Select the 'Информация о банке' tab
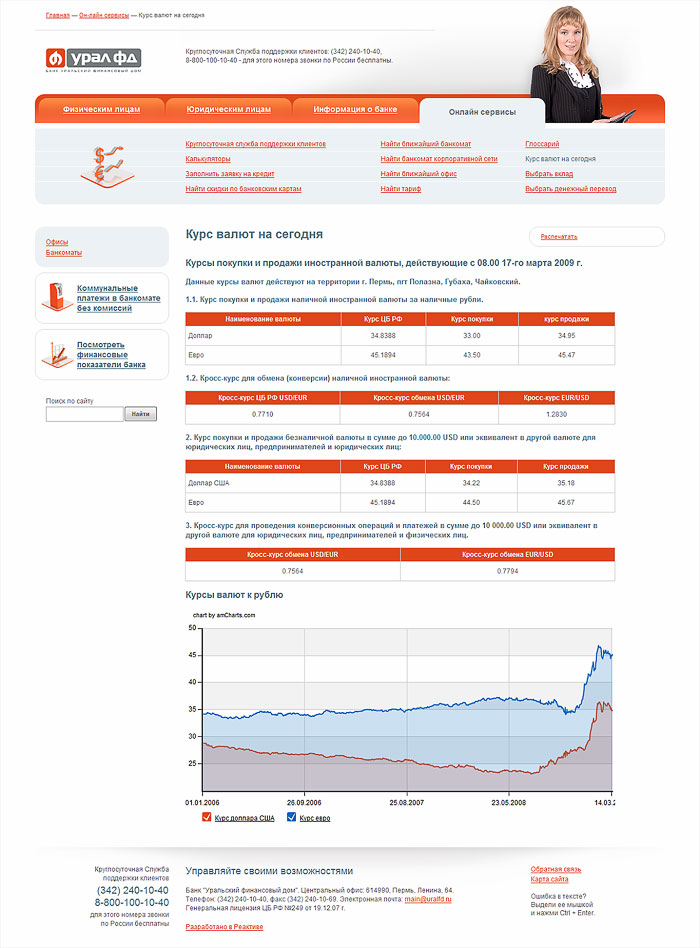Image resolution: width=700 pixels, height=948 pixels. 355,109
